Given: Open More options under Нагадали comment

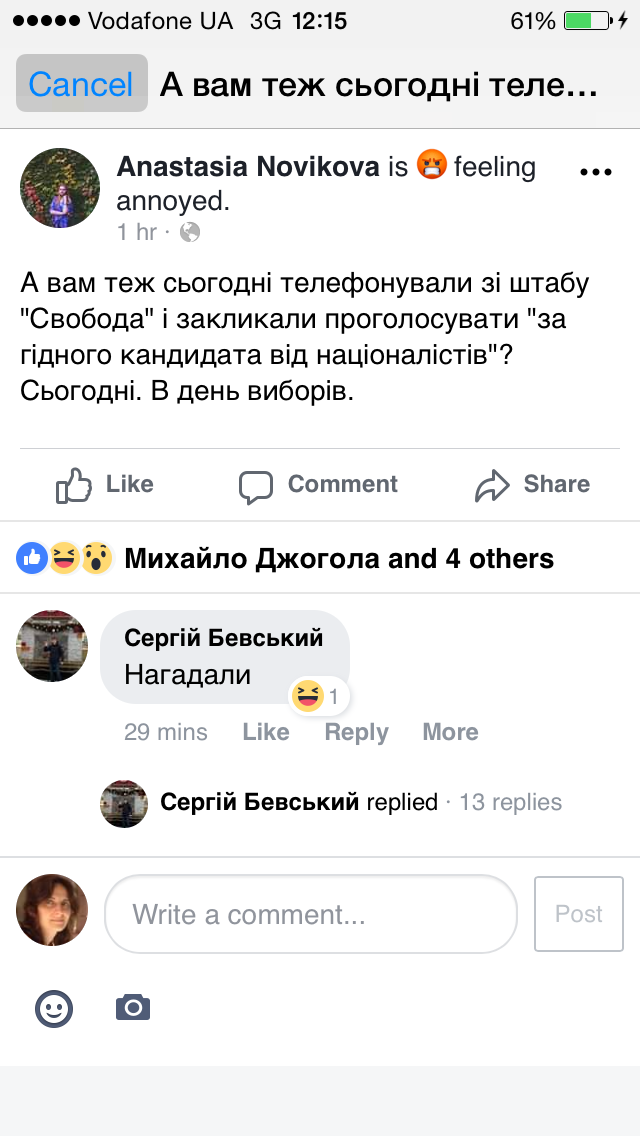Looking at the screenshot, I should [x=450, y=732].
